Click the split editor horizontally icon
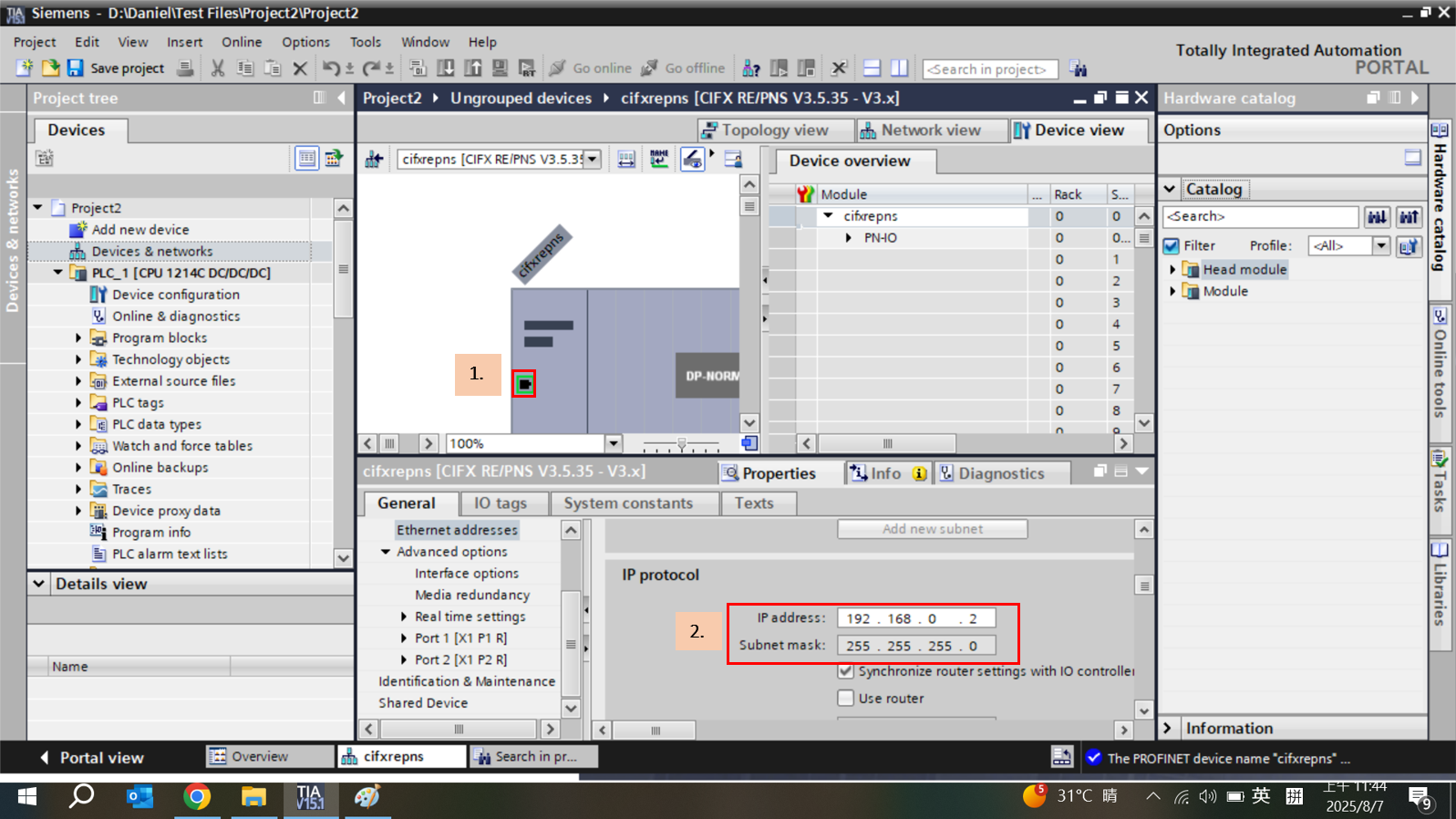The height and width of the screenshot is (819, 1456). 872,67
